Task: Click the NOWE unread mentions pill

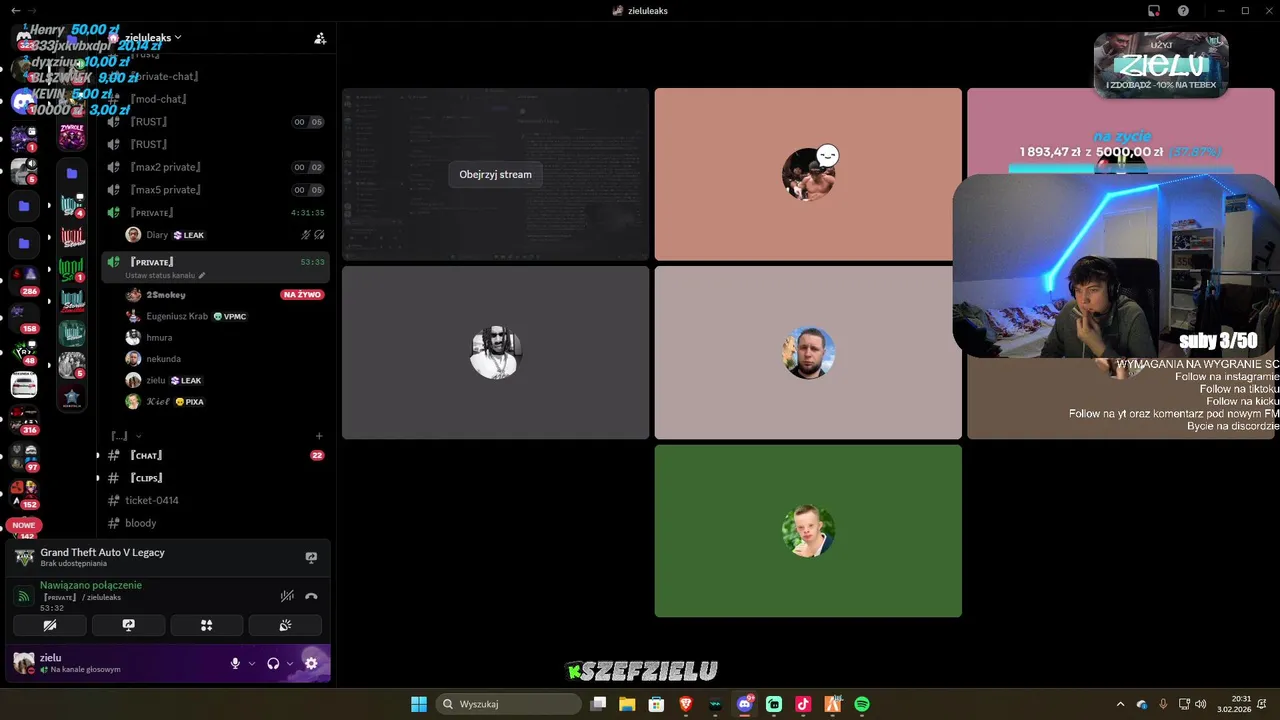Action: (24, 525)
